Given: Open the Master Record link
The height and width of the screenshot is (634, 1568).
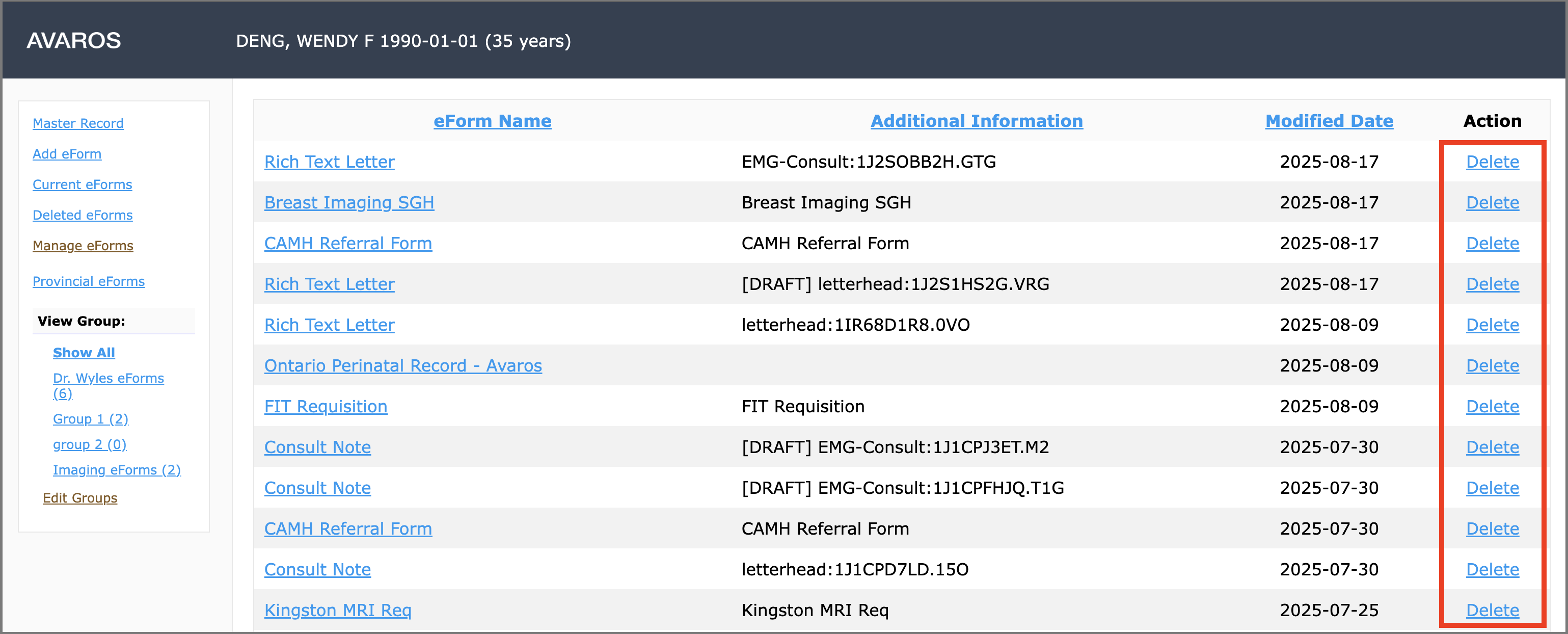Looking at the screenshot, I should [x=78, y=124].
